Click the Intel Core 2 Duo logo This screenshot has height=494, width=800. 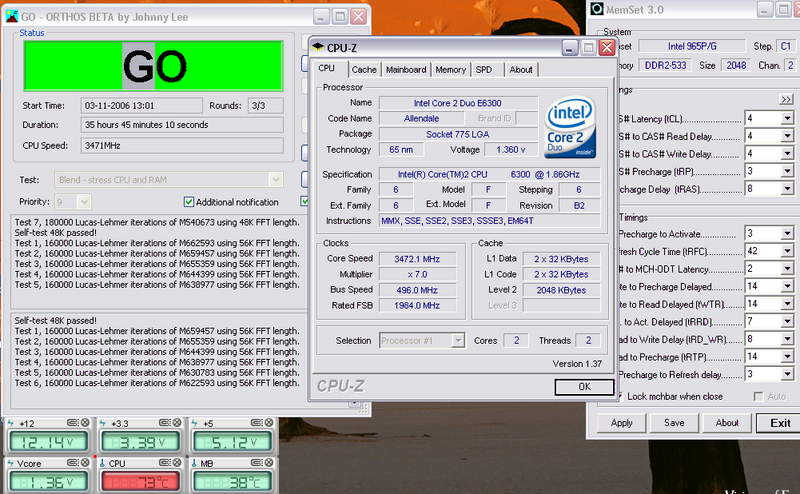(570, 127)
